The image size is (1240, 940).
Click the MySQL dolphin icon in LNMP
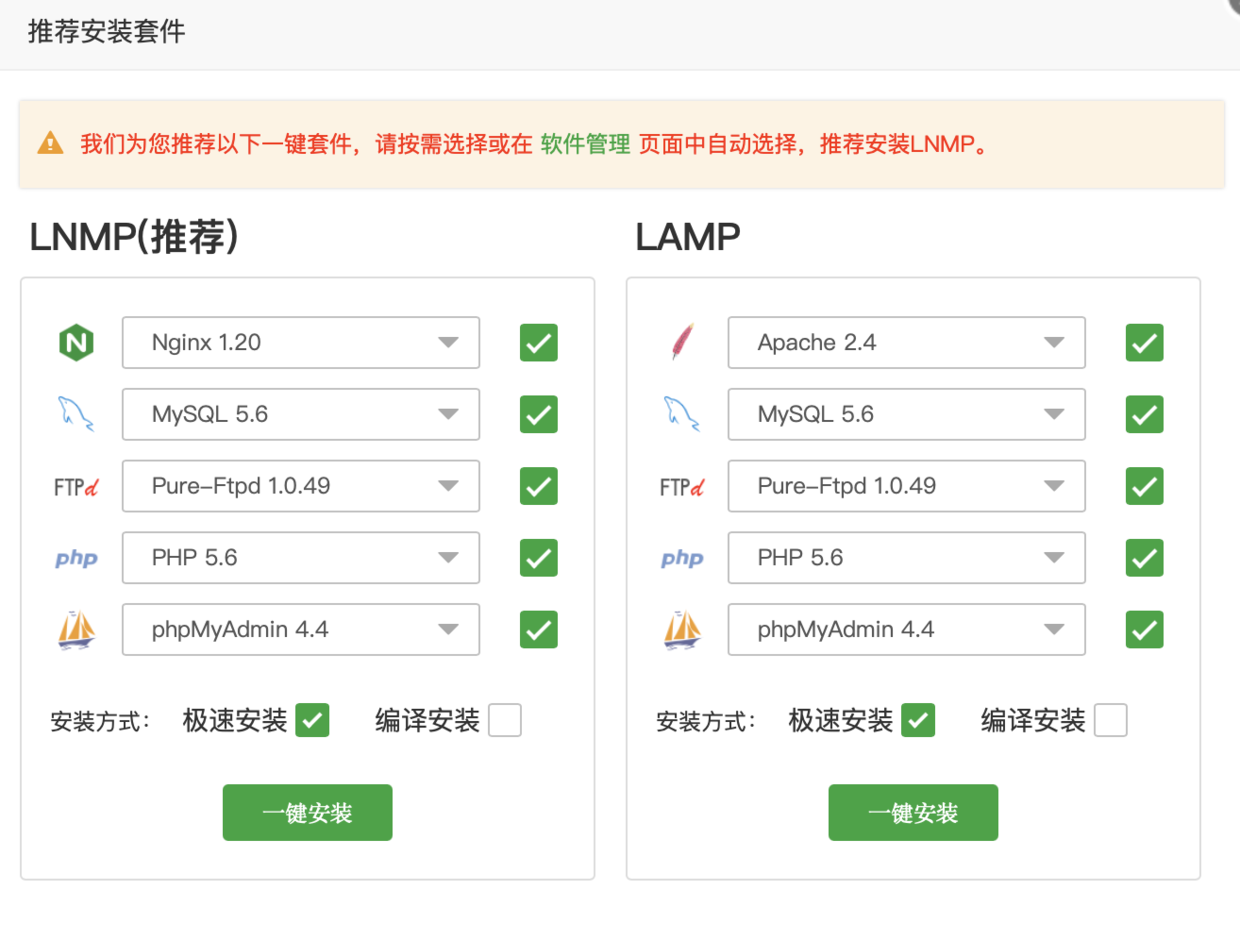tap(76, 414)
